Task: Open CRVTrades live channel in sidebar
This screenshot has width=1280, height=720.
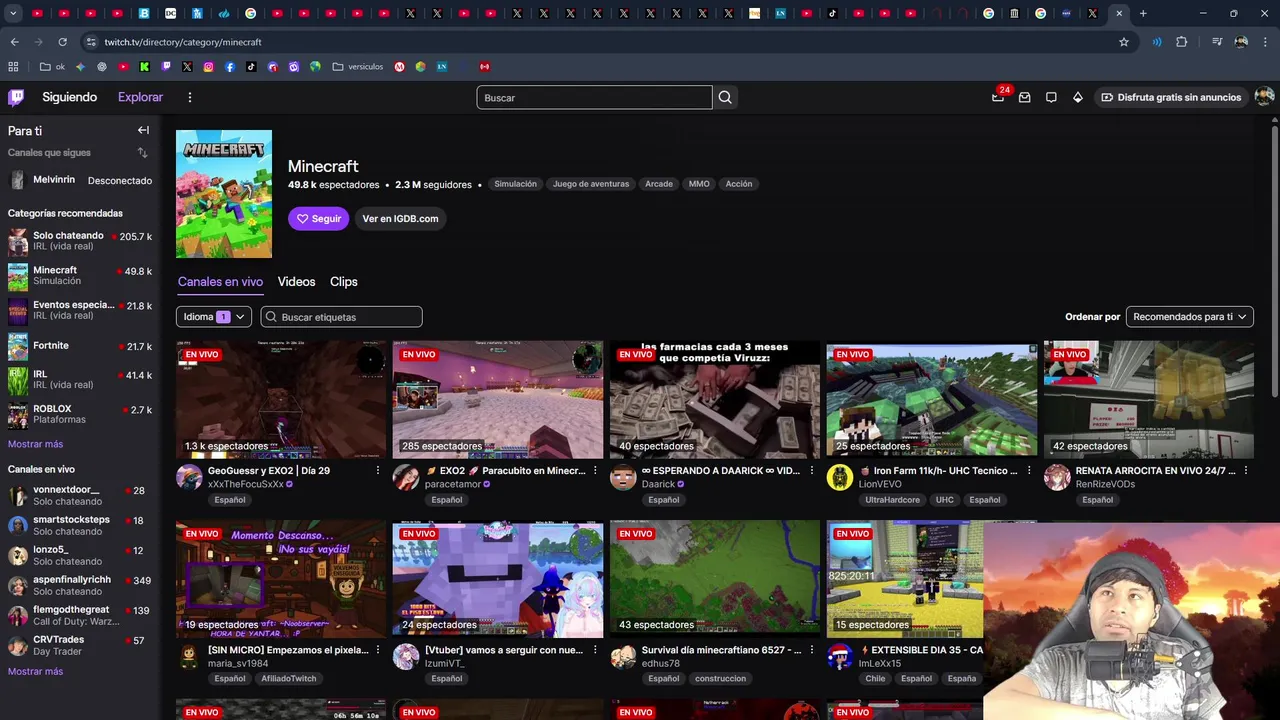Action: tap(80, 645)
